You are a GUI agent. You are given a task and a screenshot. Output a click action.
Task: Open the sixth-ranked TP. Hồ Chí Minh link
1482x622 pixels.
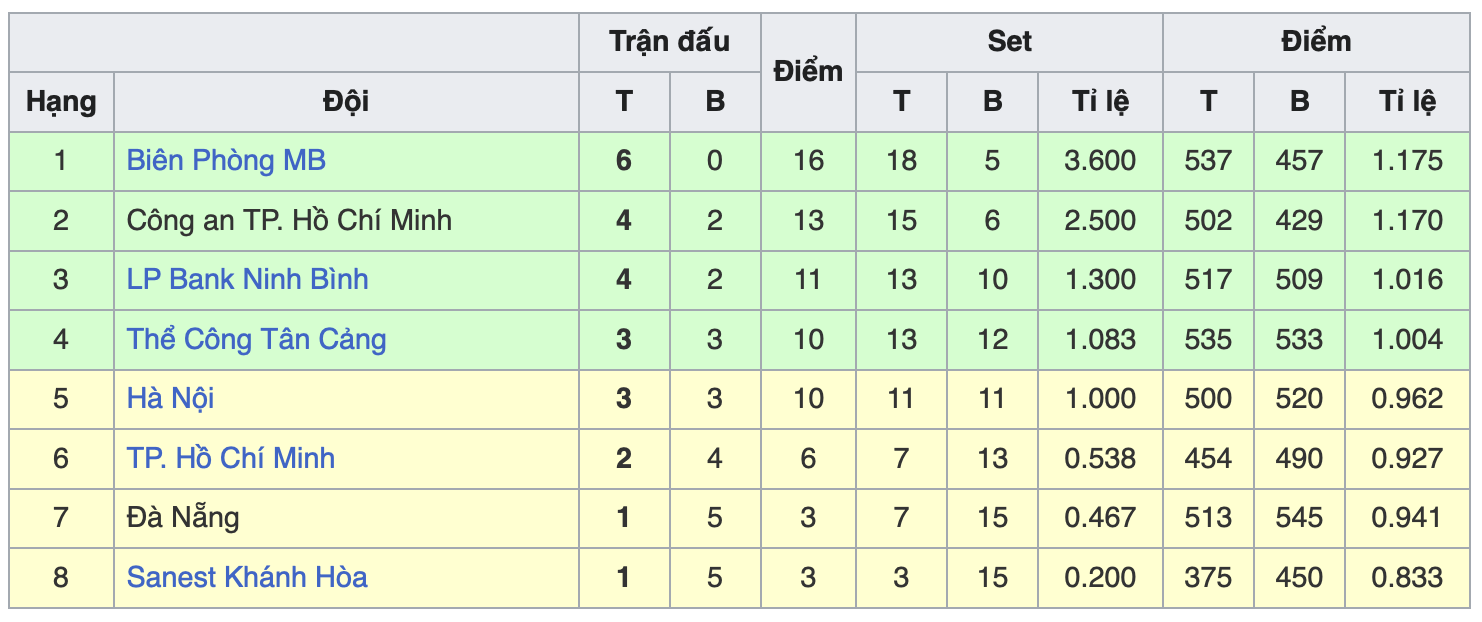[x=230, y=459]
